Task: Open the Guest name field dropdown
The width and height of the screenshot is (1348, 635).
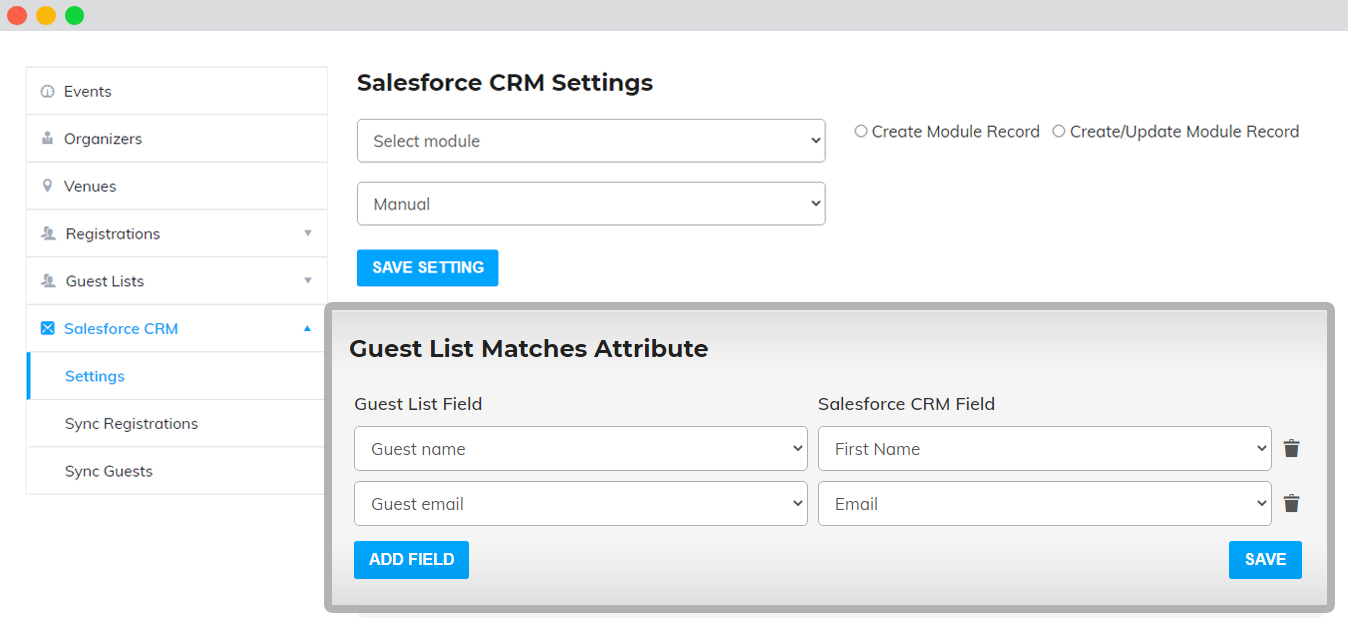Action: [x=580, y=448]
